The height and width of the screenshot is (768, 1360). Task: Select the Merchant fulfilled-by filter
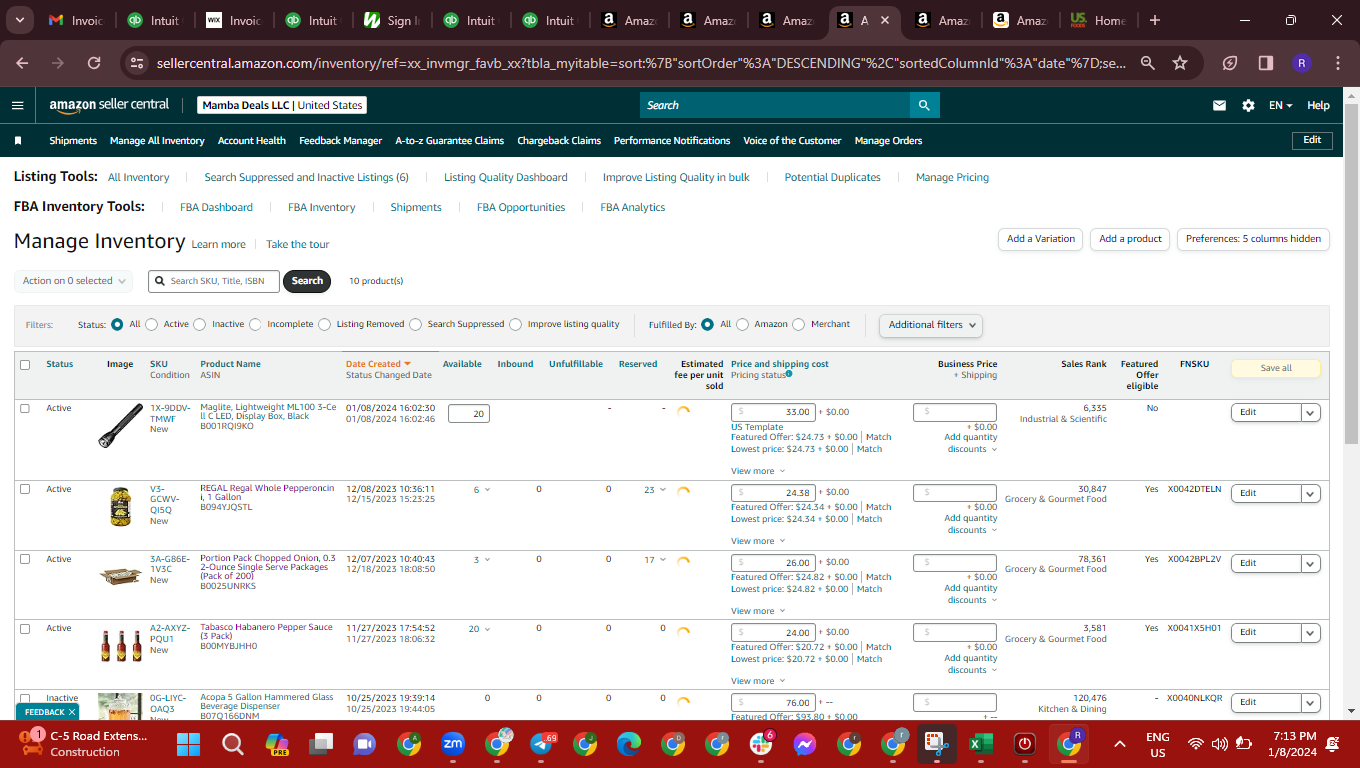[798, 324]
